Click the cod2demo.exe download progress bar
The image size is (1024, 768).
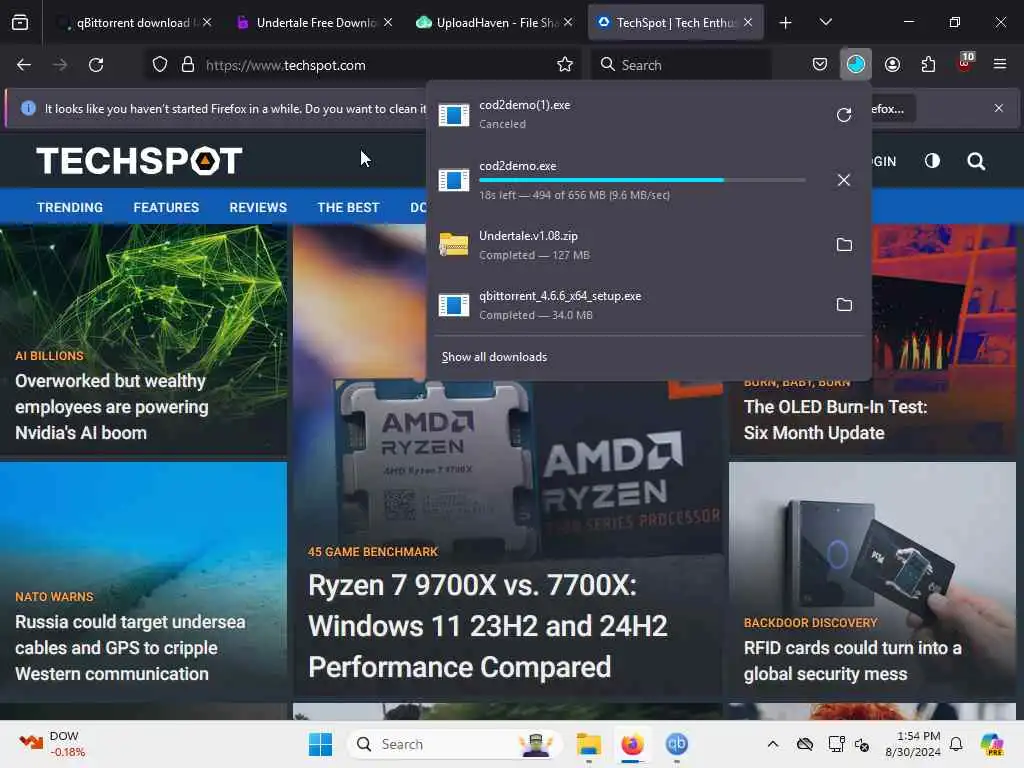pyautogui.click(x=642, y=180)
